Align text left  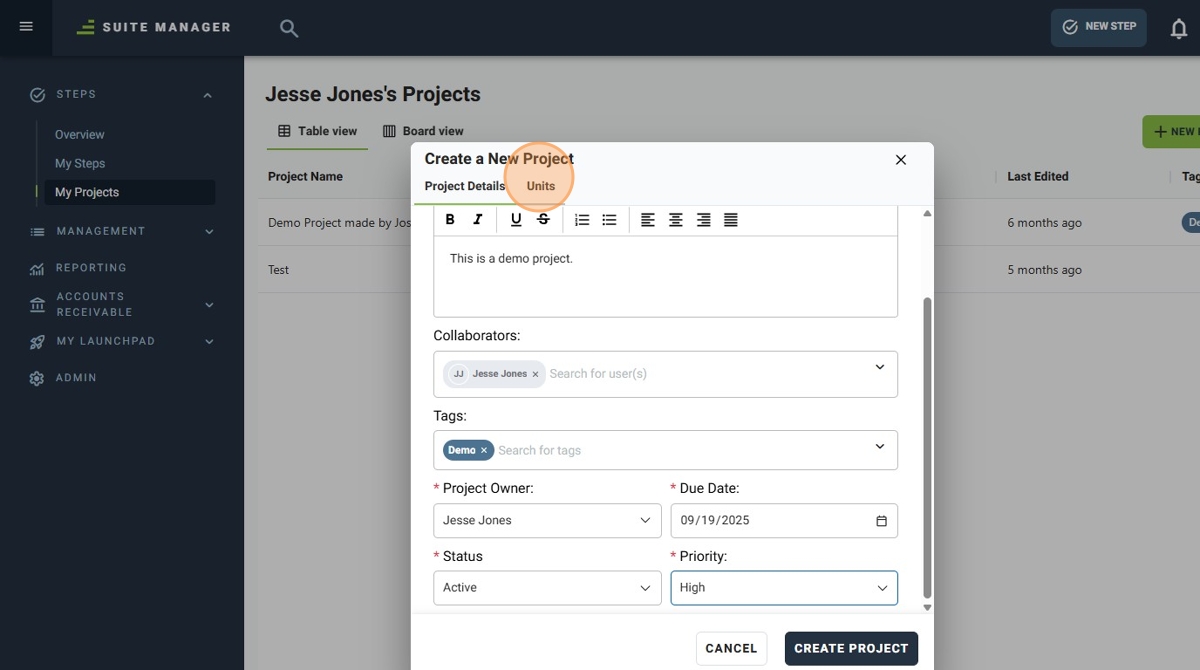pos(648,220)
